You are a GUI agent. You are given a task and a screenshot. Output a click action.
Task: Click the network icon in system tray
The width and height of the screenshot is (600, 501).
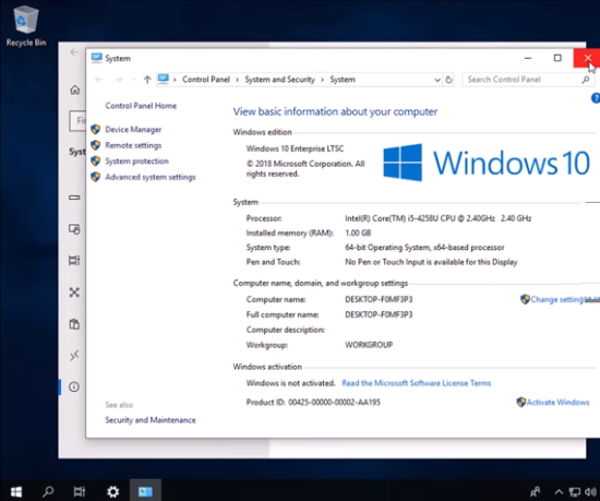coord(574,492)
